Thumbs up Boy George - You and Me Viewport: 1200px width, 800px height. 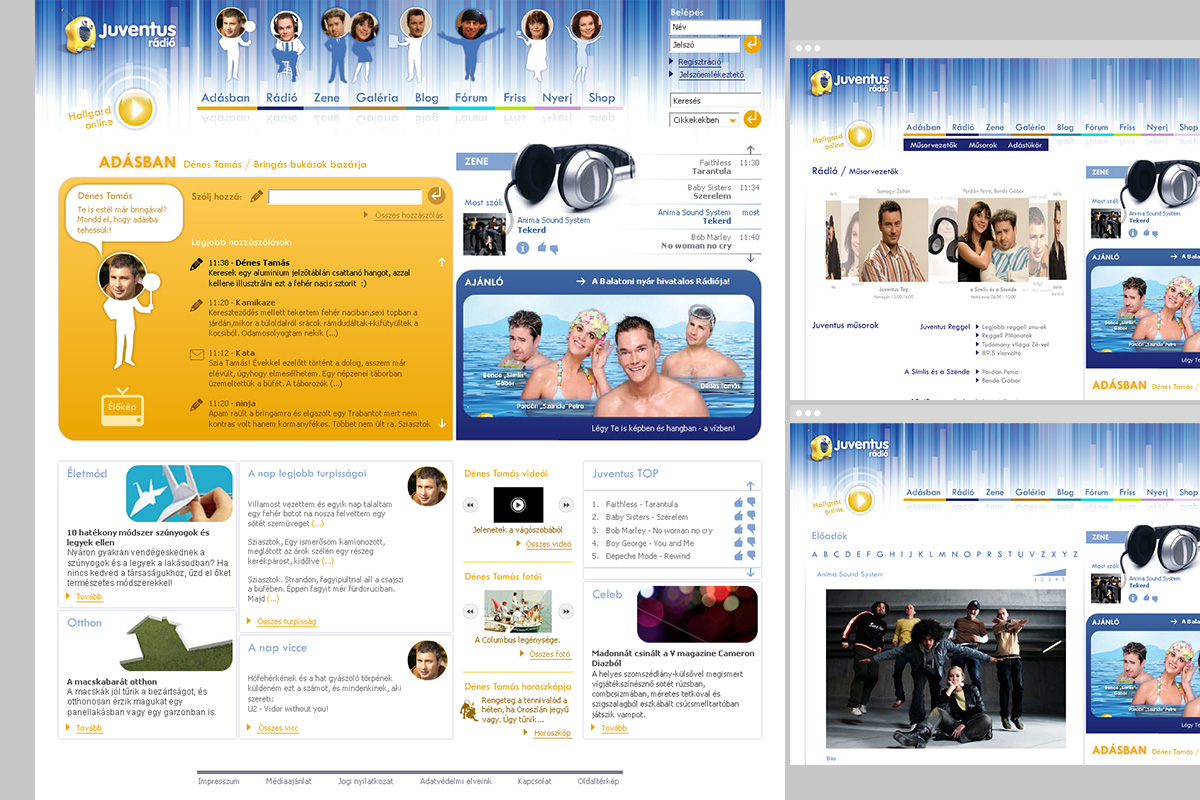click(739, 542)
